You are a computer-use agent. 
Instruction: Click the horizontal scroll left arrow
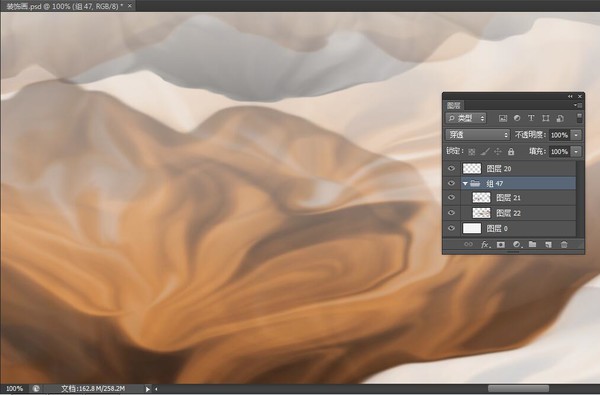156,389
